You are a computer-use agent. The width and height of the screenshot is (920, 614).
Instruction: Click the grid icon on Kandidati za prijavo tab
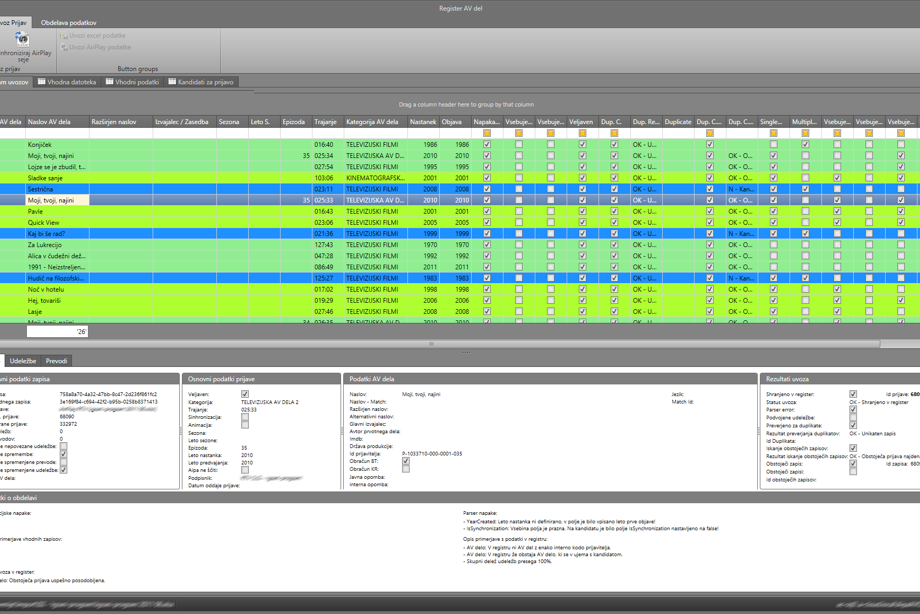[x=172, y=82]
